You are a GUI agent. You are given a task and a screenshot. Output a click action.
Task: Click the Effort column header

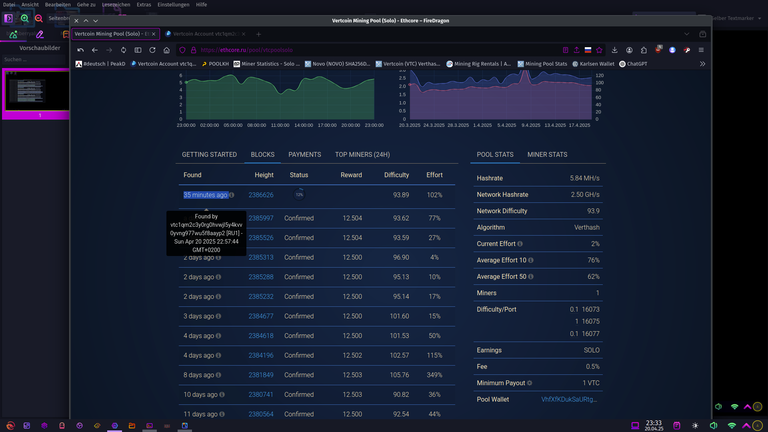tap(434, 175)
